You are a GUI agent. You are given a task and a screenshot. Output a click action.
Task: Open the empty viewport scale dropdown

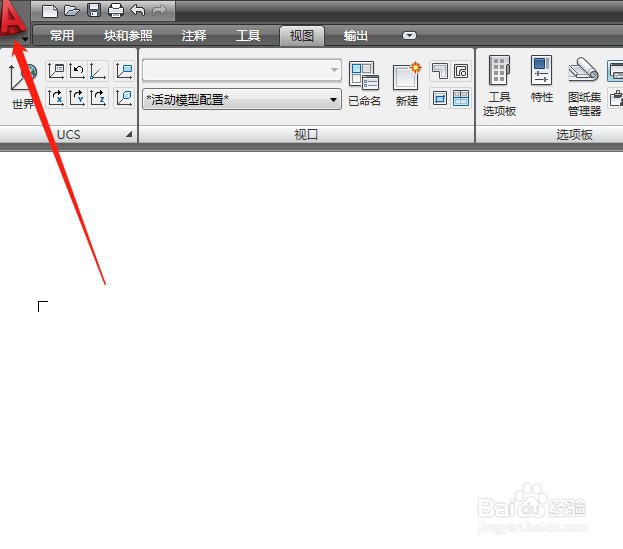coord(242,70)
